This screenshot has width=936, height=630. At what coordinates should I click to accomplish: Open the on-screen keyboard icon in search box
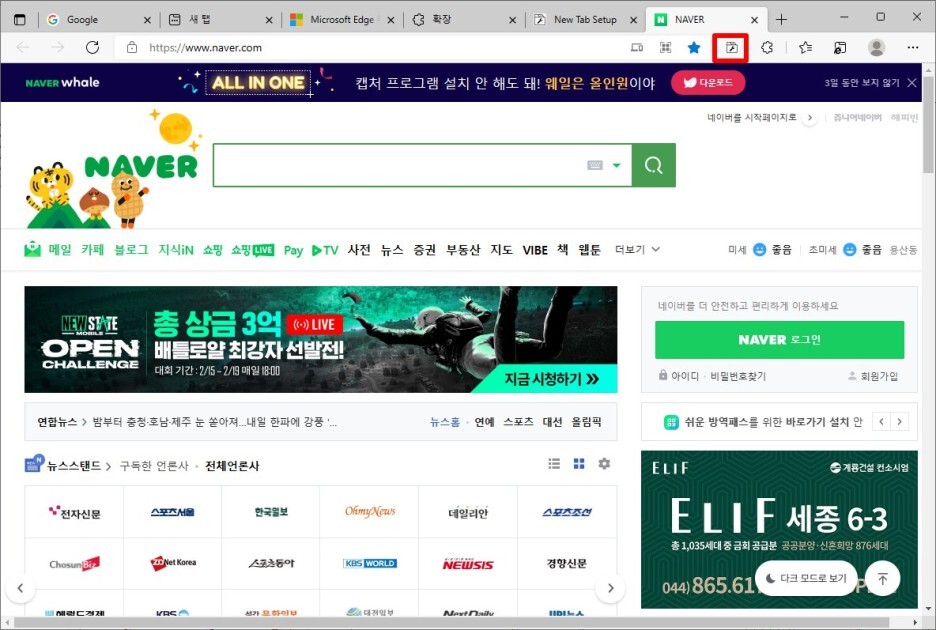(595, 165)
